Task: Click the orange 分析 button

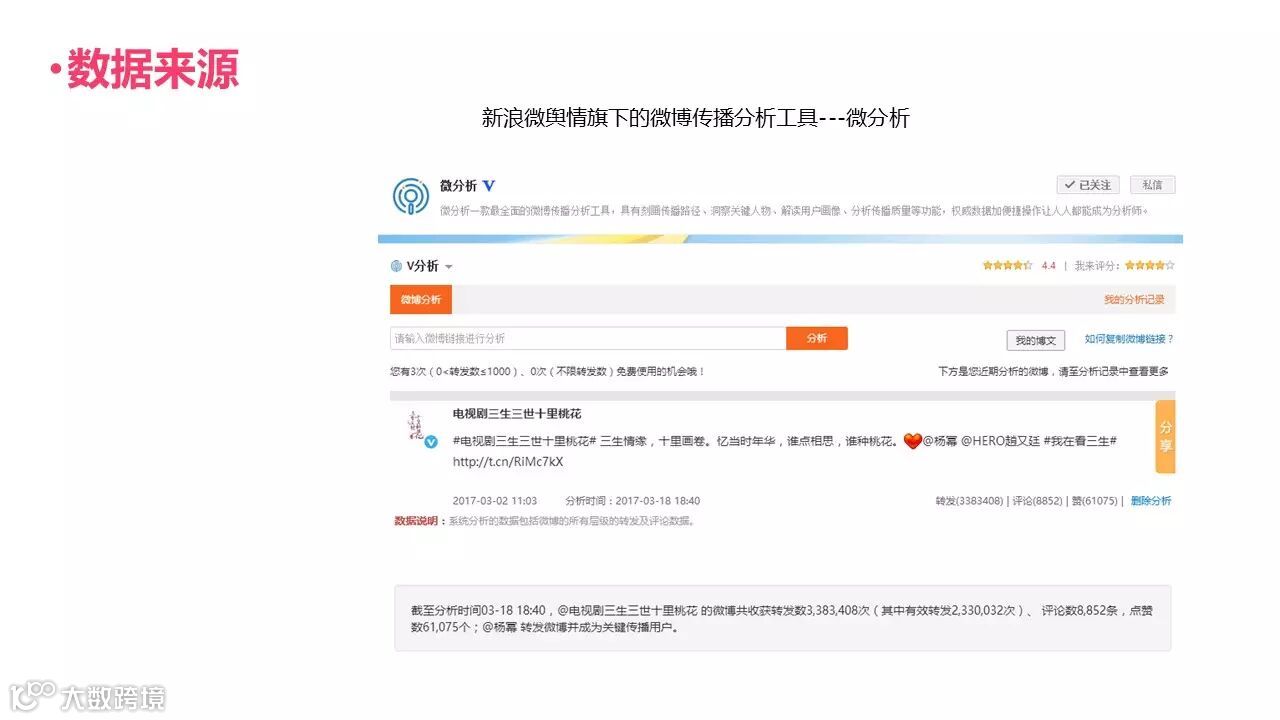Action: coord(817,338)
